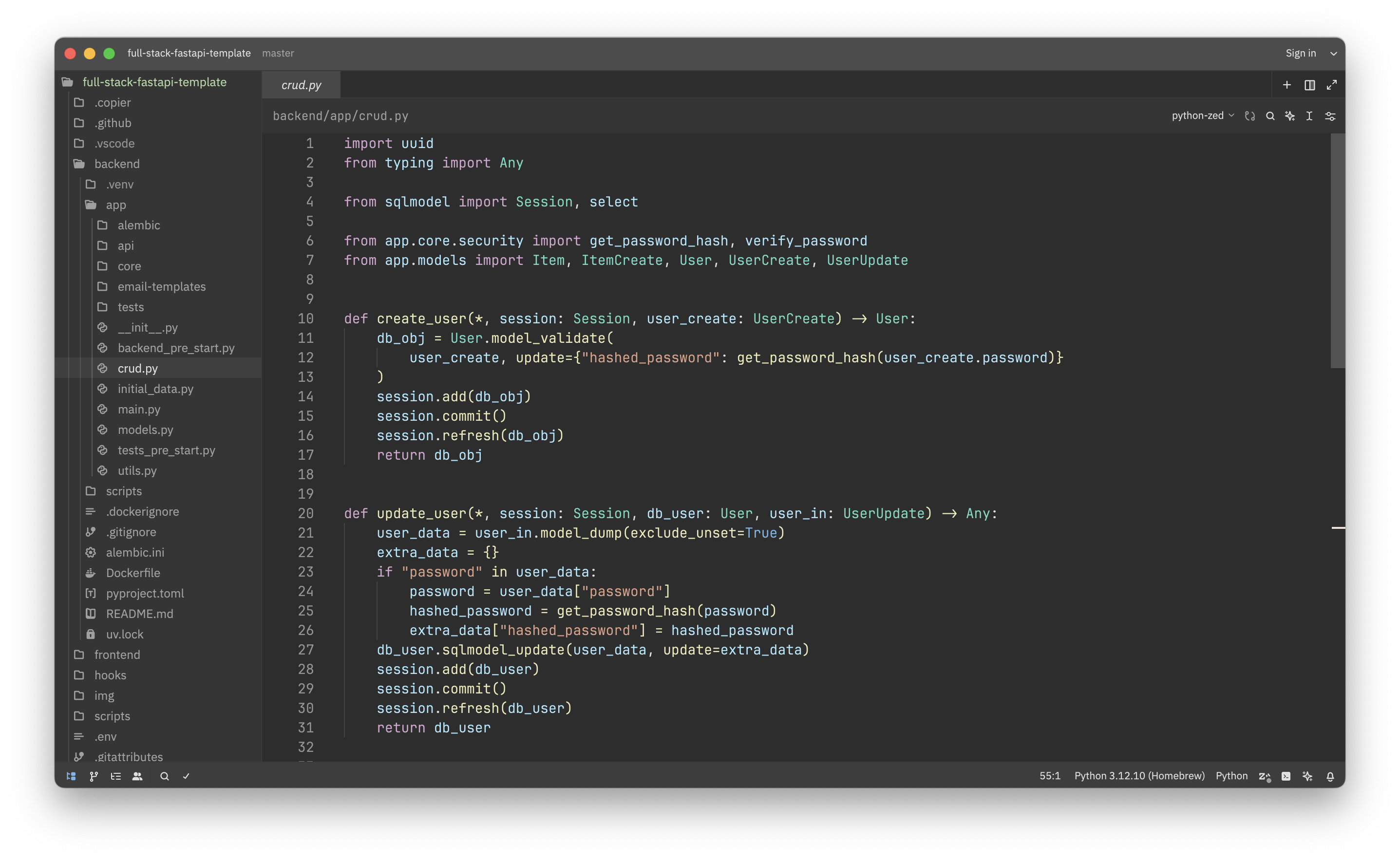This screenshot has width=1400, height=860.
Task: Toggle the Project Panel in status bar
Action: pos(71,776)
